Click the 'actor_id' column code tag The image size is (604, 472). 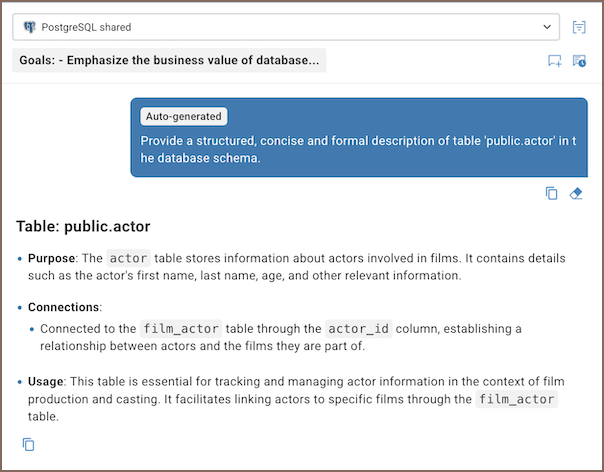(358, 328)
